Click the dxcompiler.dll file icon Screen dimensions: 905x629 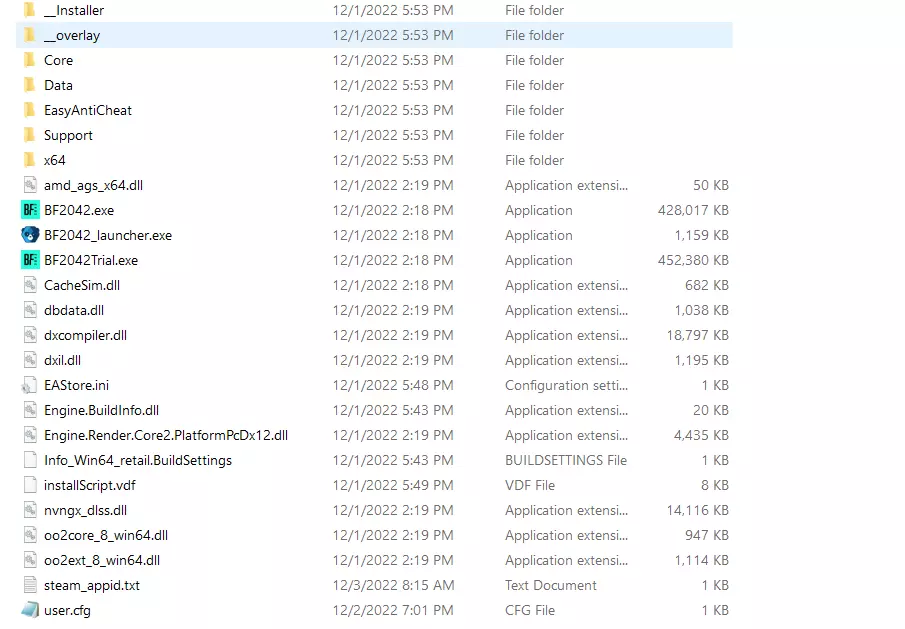pyautogui.click(x=30, y=335)
